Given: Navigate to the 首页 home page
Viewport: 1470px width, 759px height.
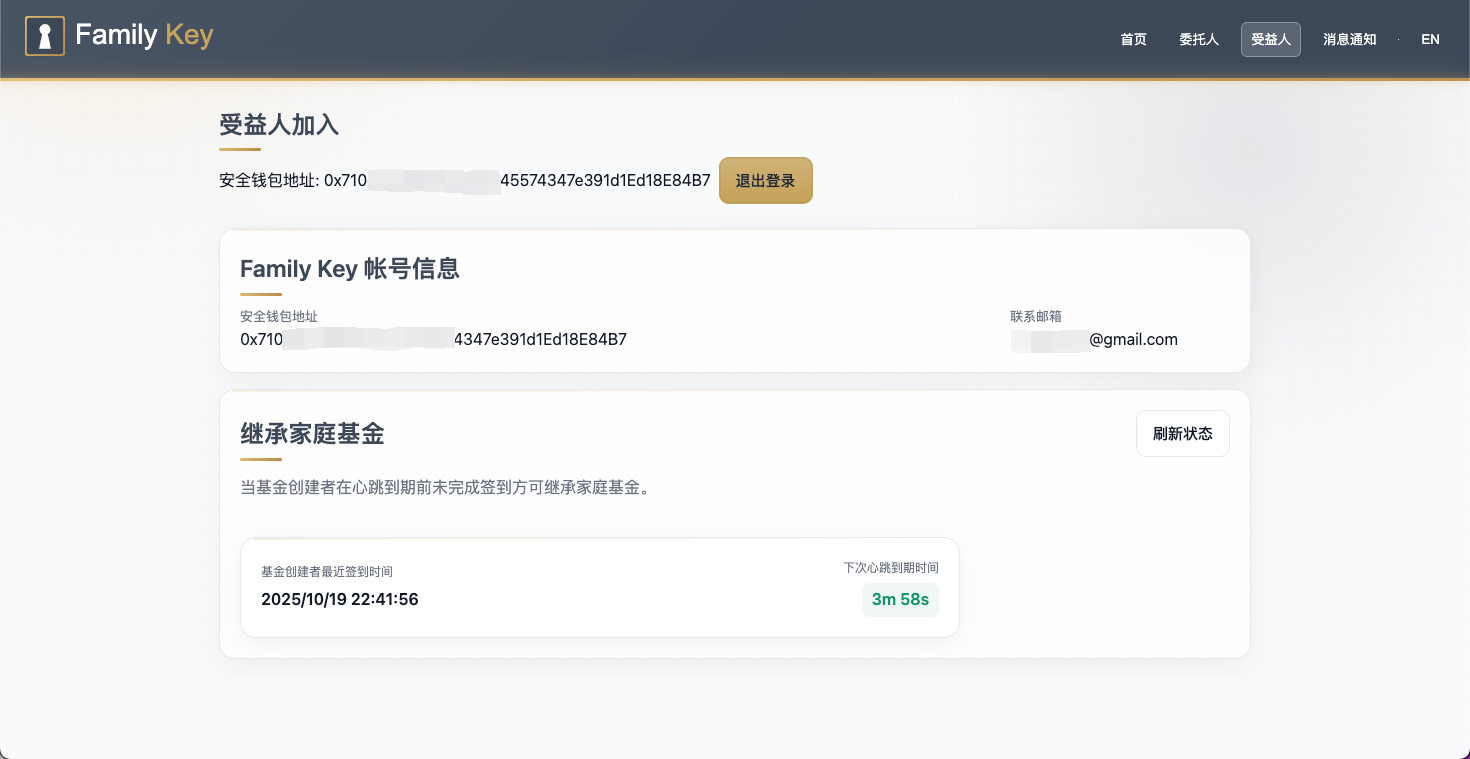Looking at the screenshot, I should (1133, 39).
